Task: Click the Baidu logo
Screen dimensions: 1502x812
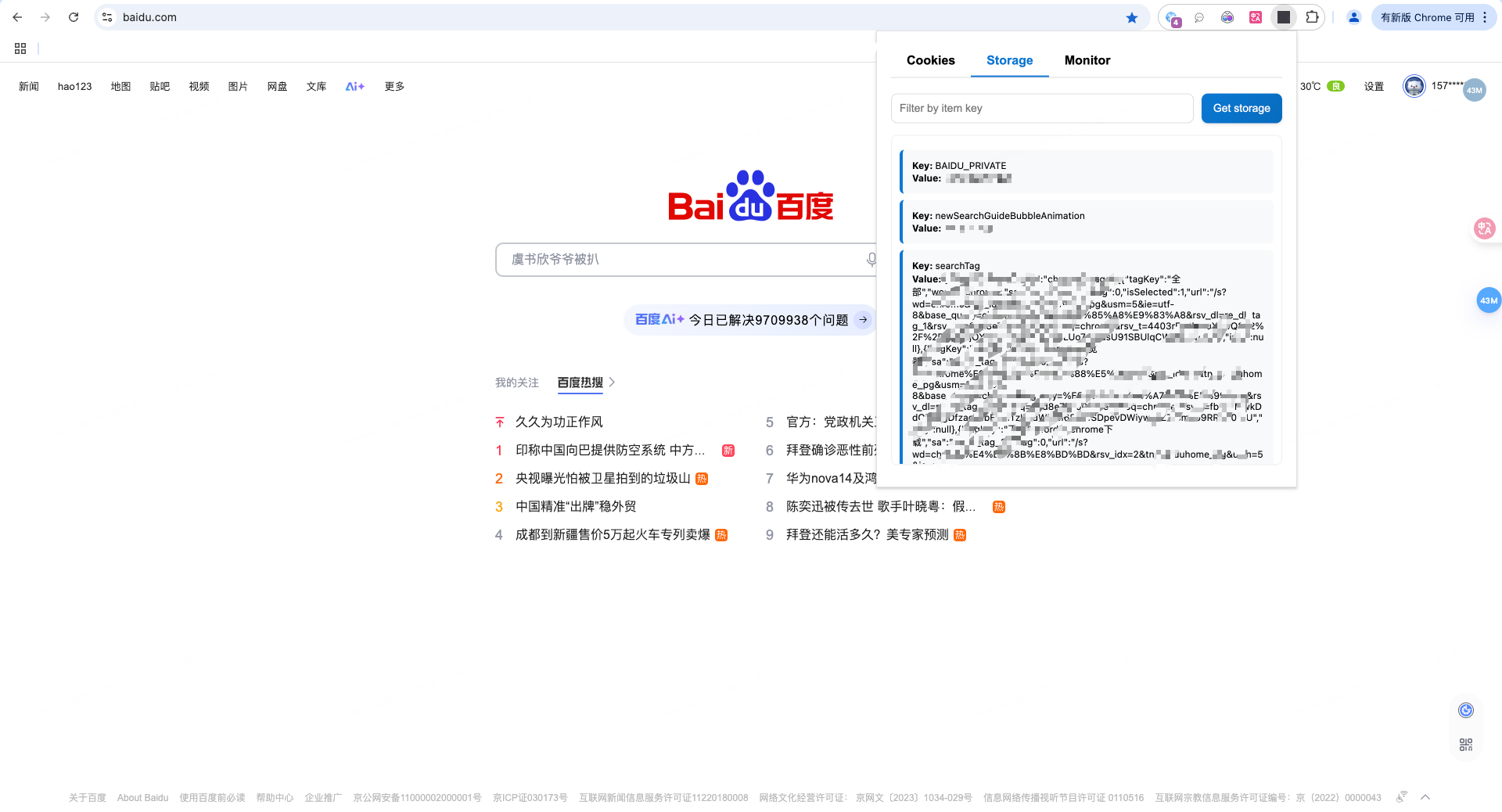Action: tap(750, 196)
